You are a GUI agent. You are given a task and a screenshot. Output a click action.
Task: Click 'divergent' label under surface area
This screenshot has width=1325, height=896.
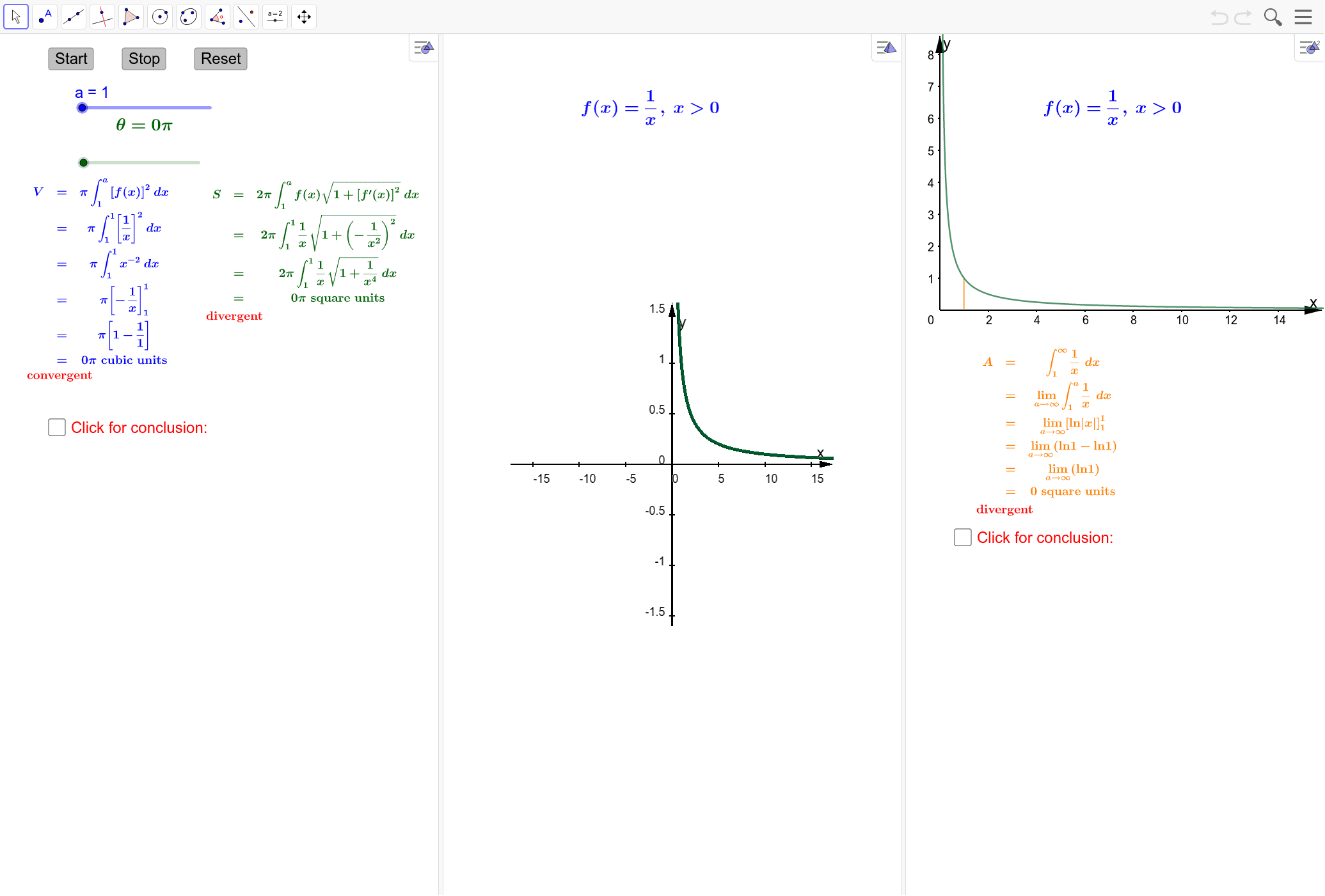click(234, 316)
